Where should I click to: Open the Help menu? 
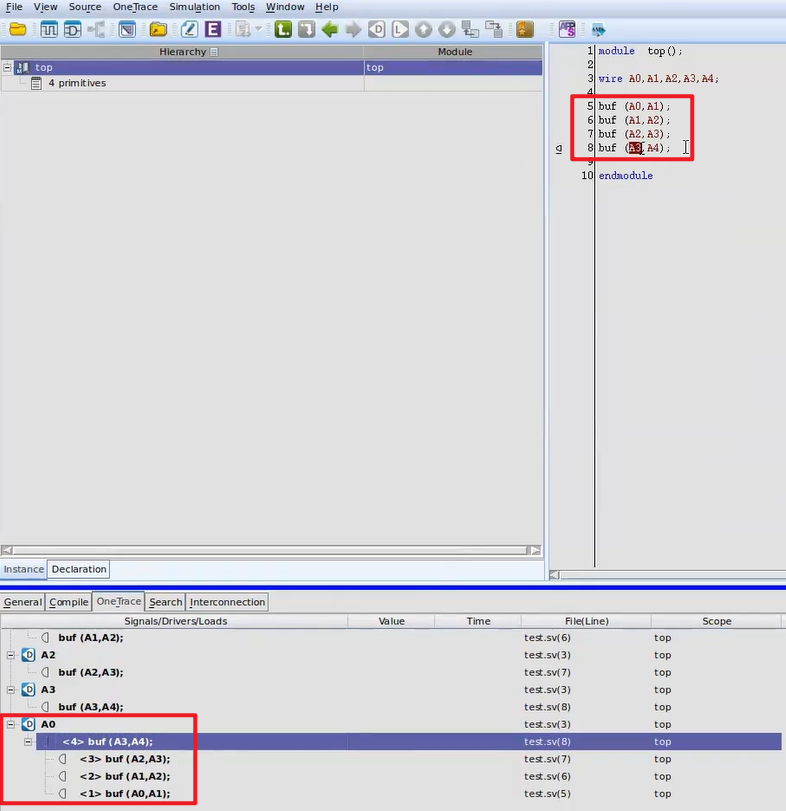tap(327, 7)
